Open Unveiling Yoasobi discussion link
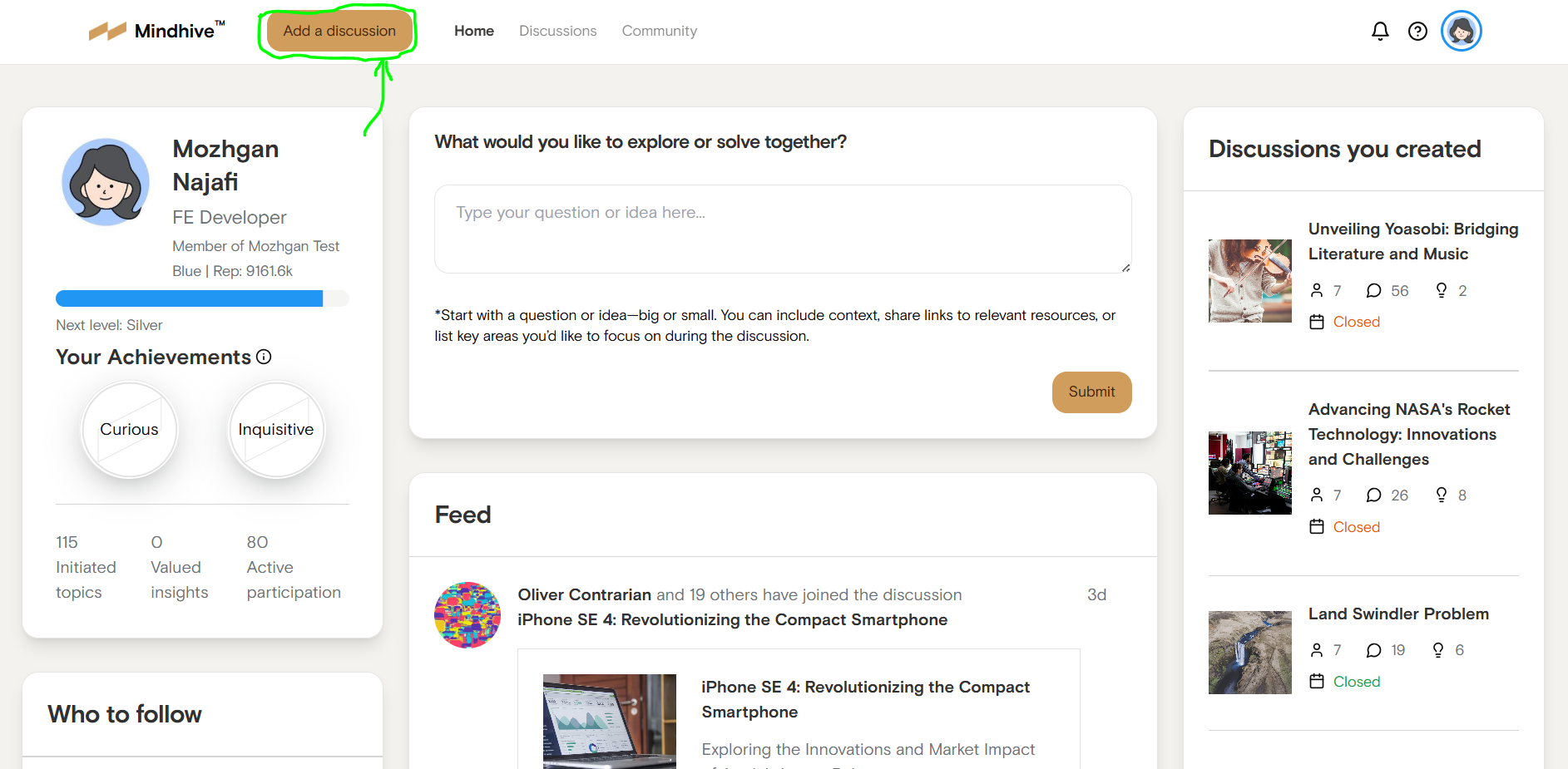 [x=1412, y=241]
